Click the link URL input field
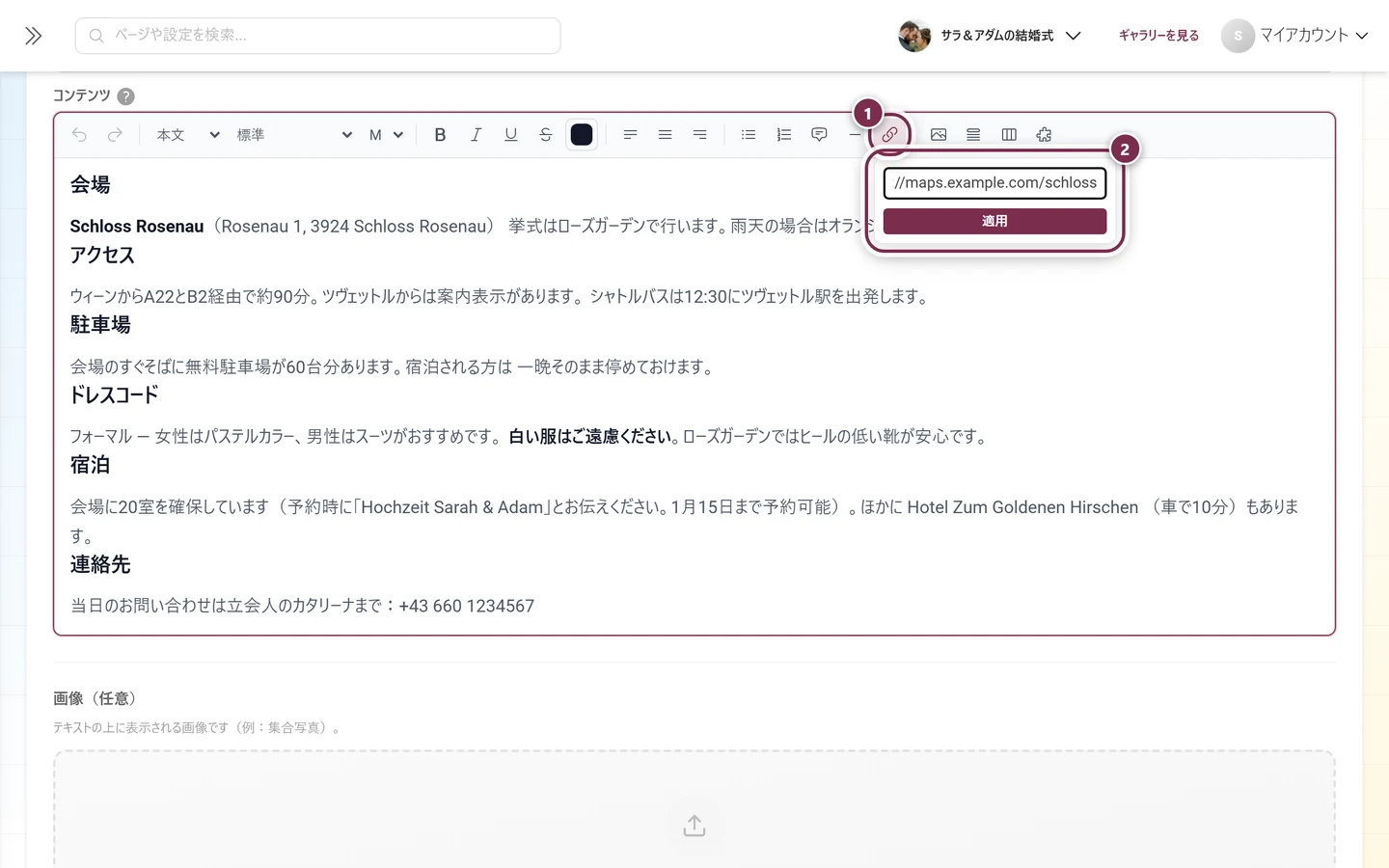The width and height of the screenshot is (1389, 868). click(x=994, y=183)
